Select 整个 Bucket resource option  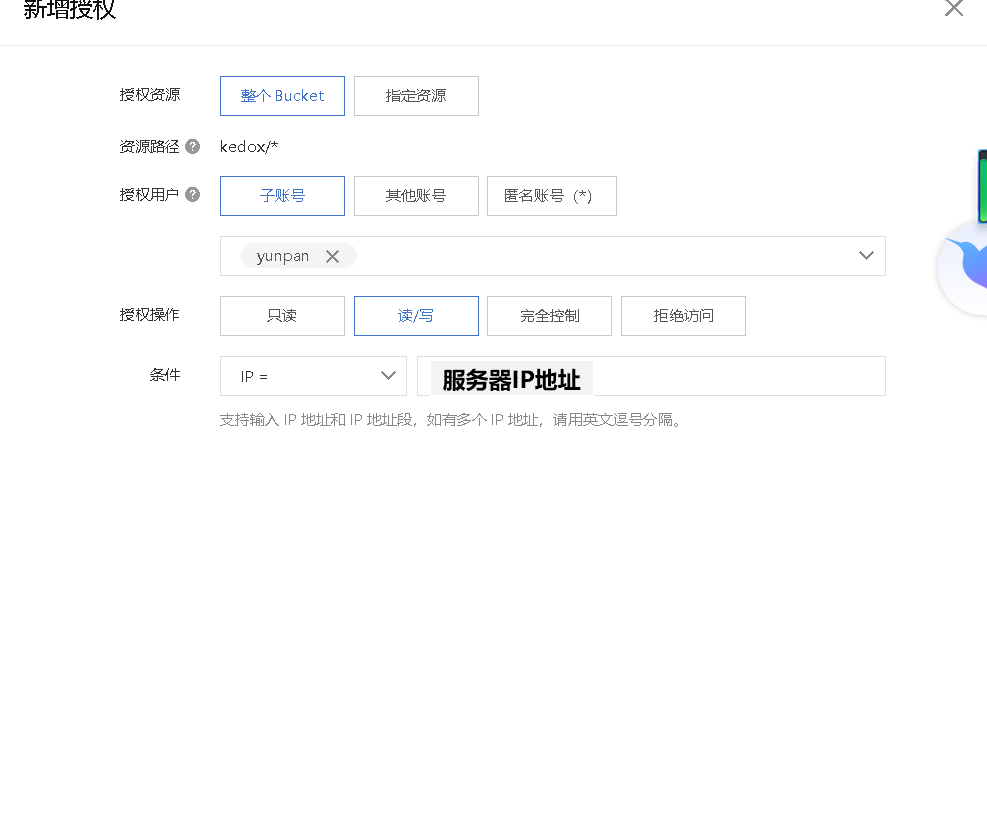(282, 96)
